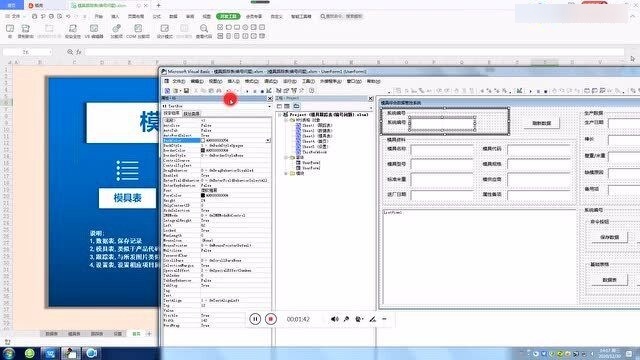Viewport: 640px width, 360px height.
Task: Open the Windows Start button
Action: coord(9,353)
